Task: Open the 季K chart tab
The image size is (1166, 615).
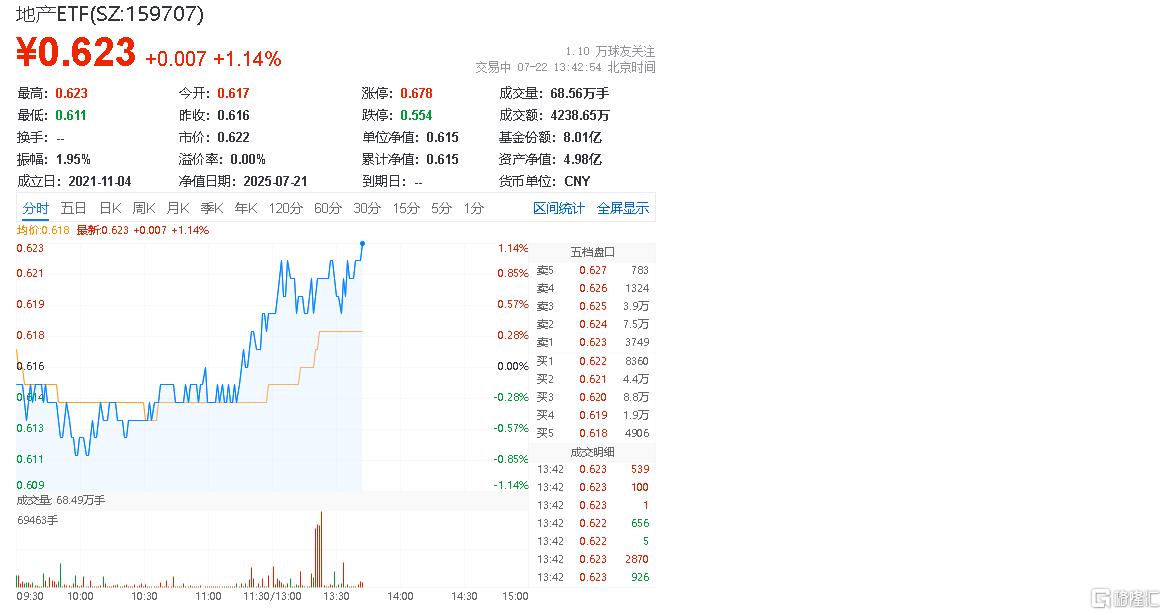Action: click(x=212, y=208)
